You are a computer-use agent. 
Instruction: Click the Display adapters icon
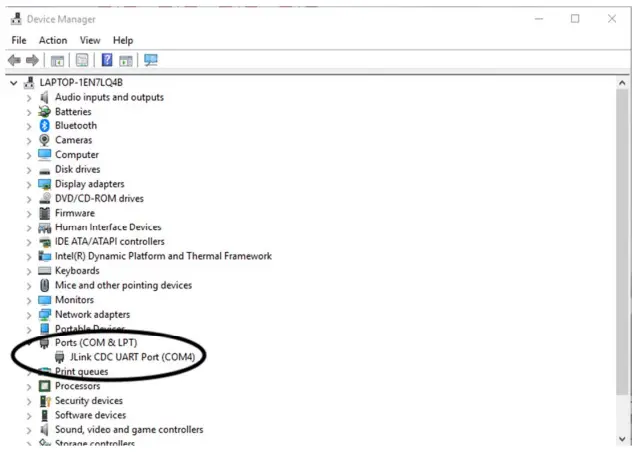[44, 184]
